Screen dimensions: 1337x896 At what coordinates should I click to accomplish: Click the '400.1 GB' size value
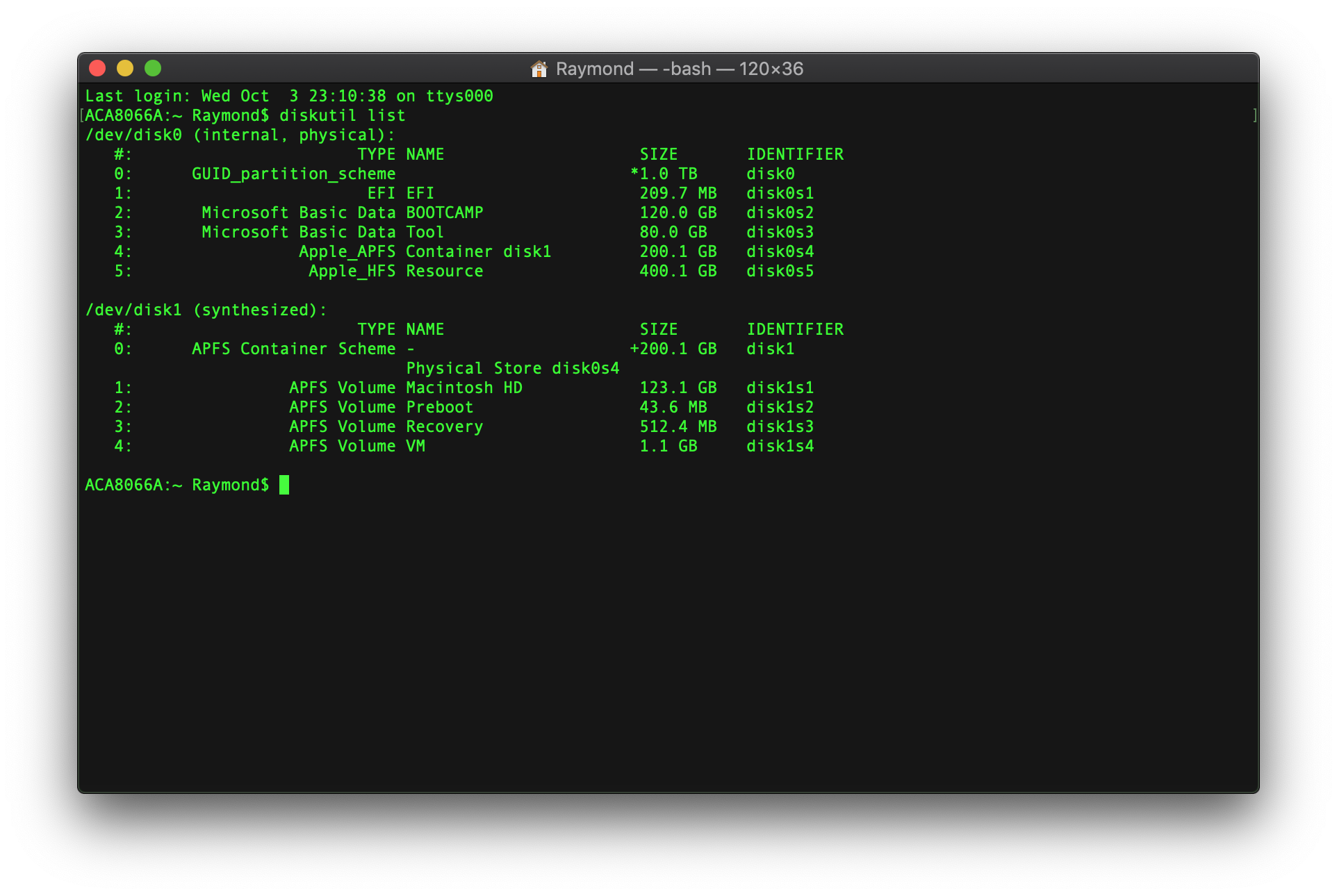coord(678,271)
